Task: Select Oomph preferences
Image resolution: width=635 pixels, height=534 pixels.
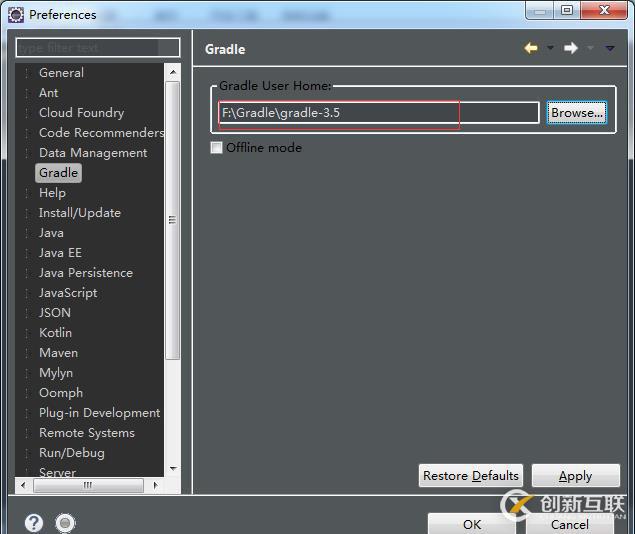Action: coord(61,393)
